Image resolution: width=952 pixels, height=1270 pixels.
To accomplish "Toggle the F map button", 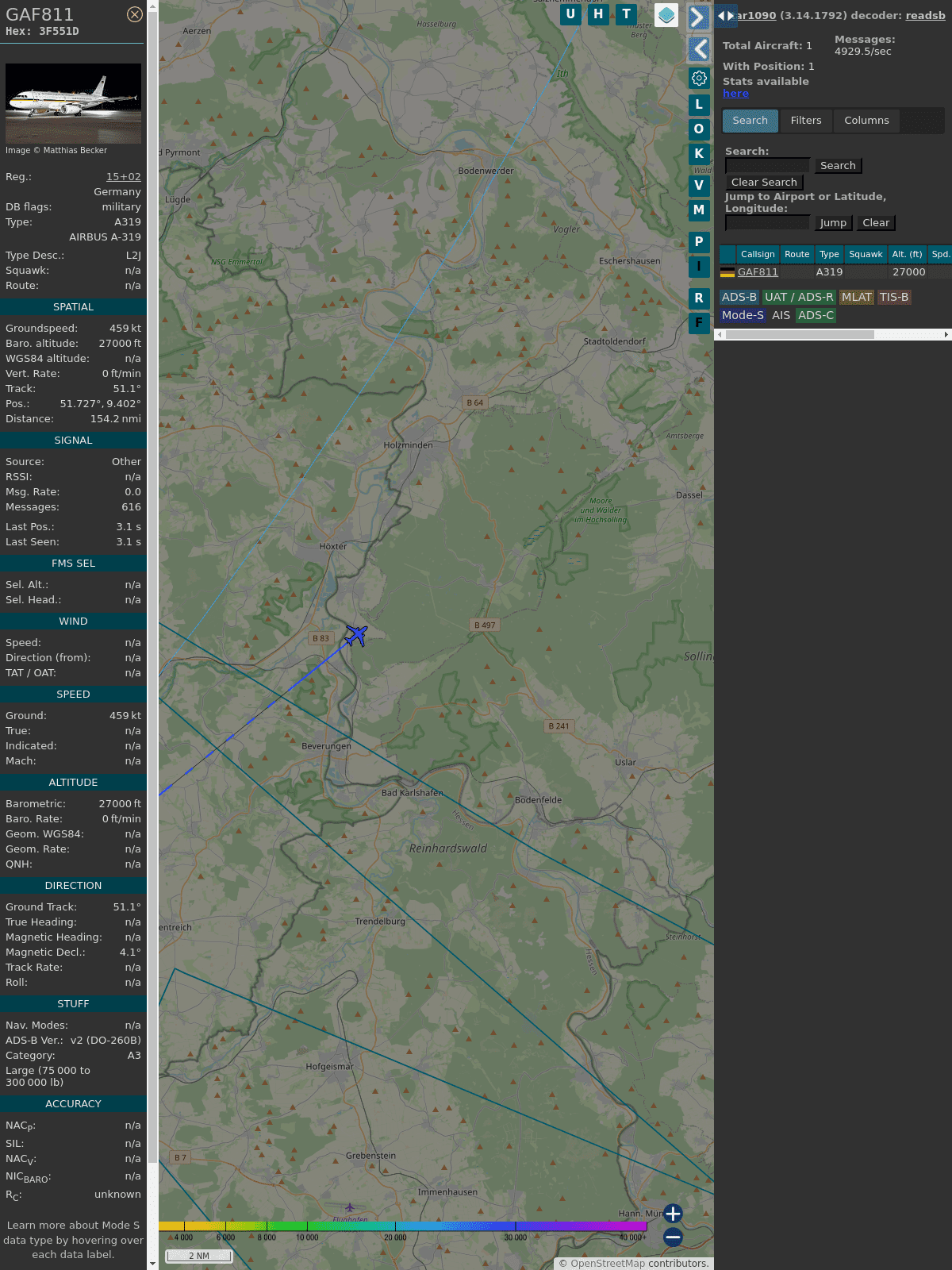I will click(x=699, y=322).
